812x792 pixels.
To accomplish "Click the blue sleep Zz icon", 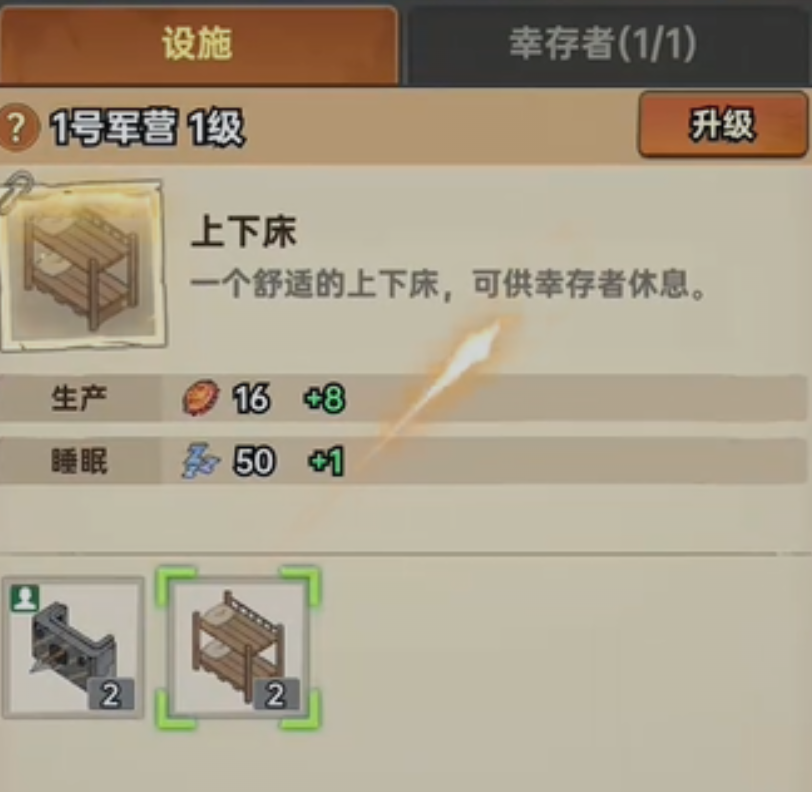I will point(201,460).
